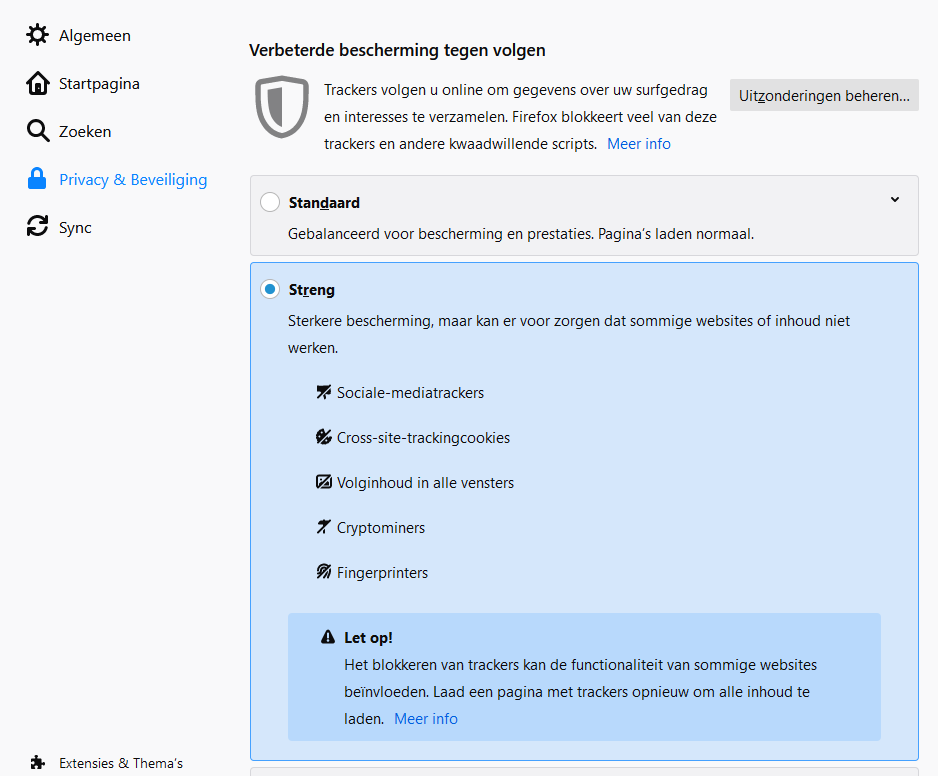Follow Meer info link in Let op box

(x=425, y=719)
